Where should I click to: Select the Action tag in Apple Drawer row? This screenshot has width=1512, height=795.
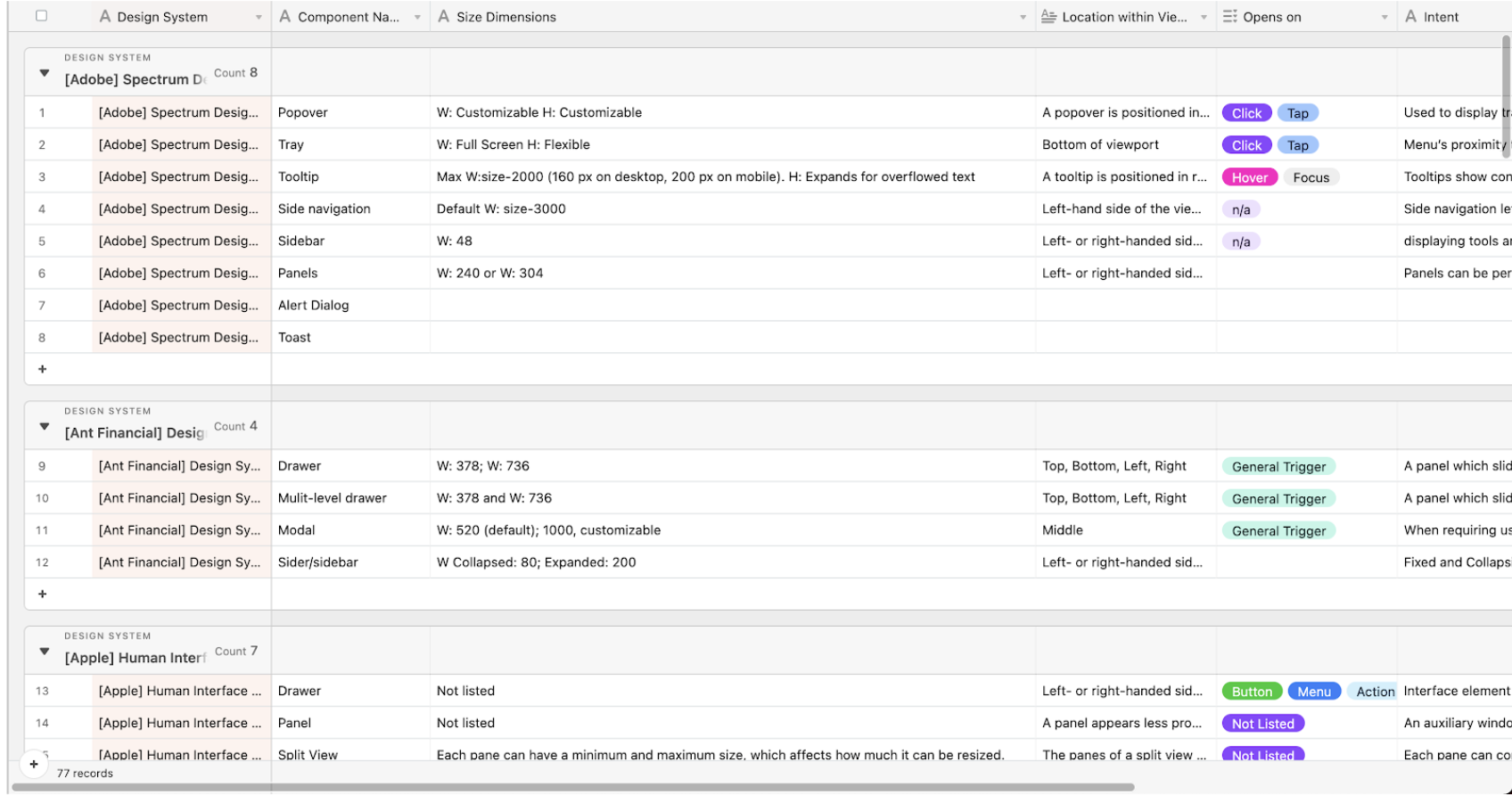(x=1374, y=692)
